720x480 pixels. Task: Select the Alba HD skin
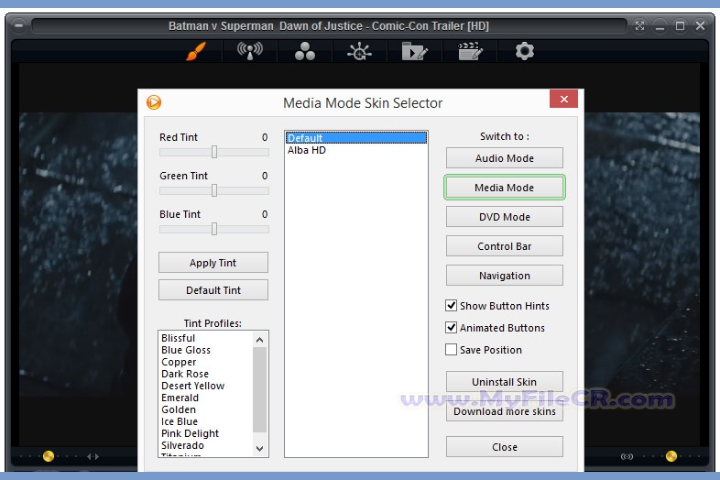356,150
